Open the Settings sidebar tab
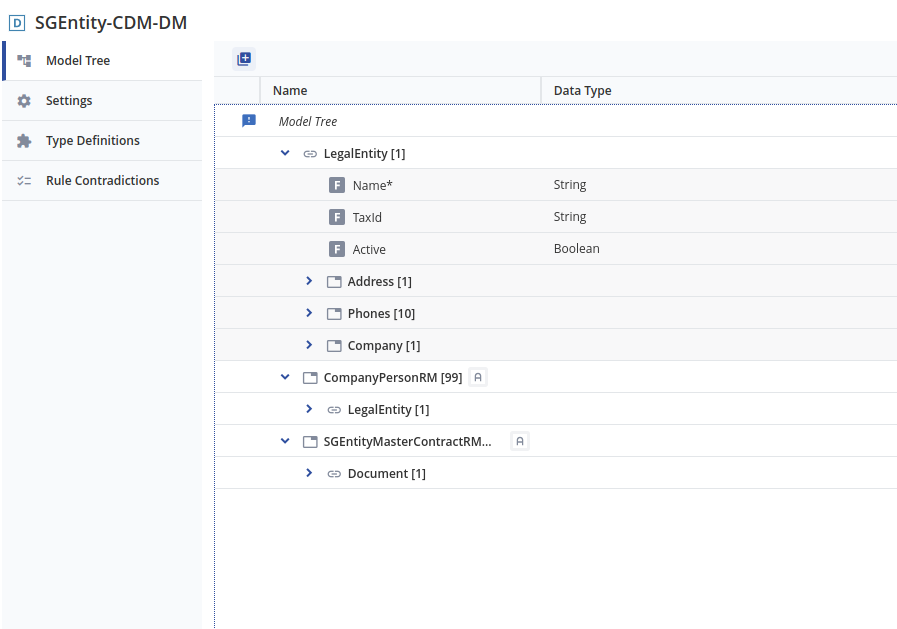This screenshot has height=629, width=897. [103, 101]
